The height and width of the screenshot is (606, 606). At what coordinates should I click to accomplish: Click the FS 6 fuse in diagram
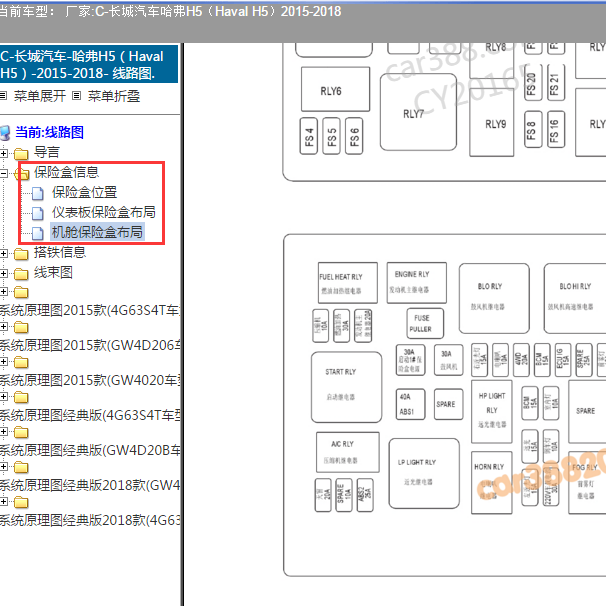354,136
